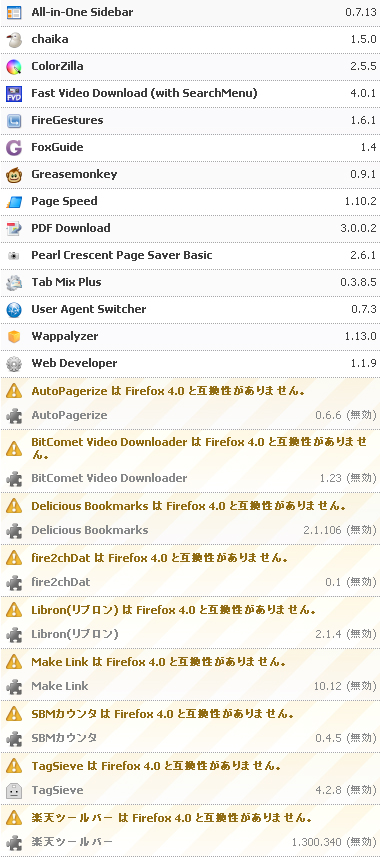Select the Page Speed icon
The image size is (380, 857).
(x=14, y=202)
